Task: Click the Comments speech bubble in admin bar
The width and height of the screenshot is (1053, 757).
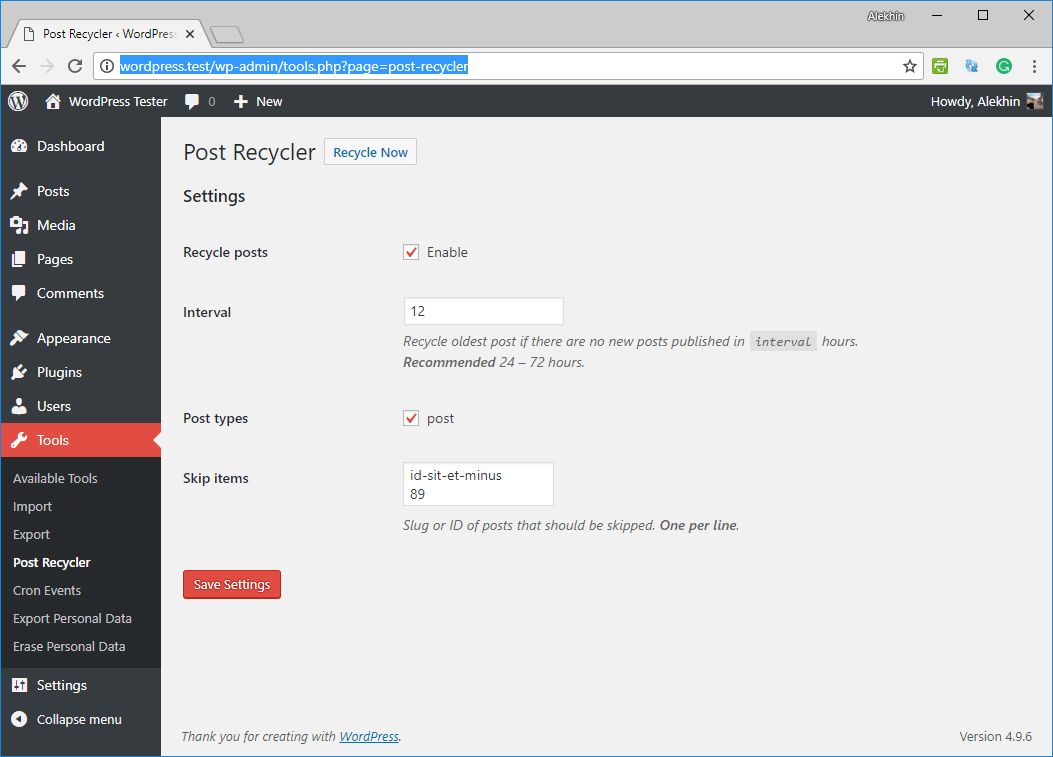Action: coord(194,101)
